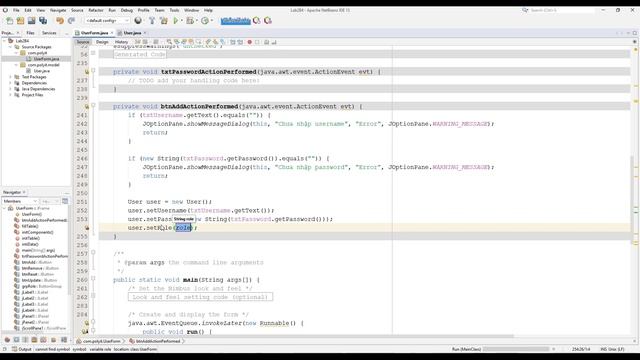Switch to the Files panel tab
This screenshot has height=360, width=640.
[31, 33]
